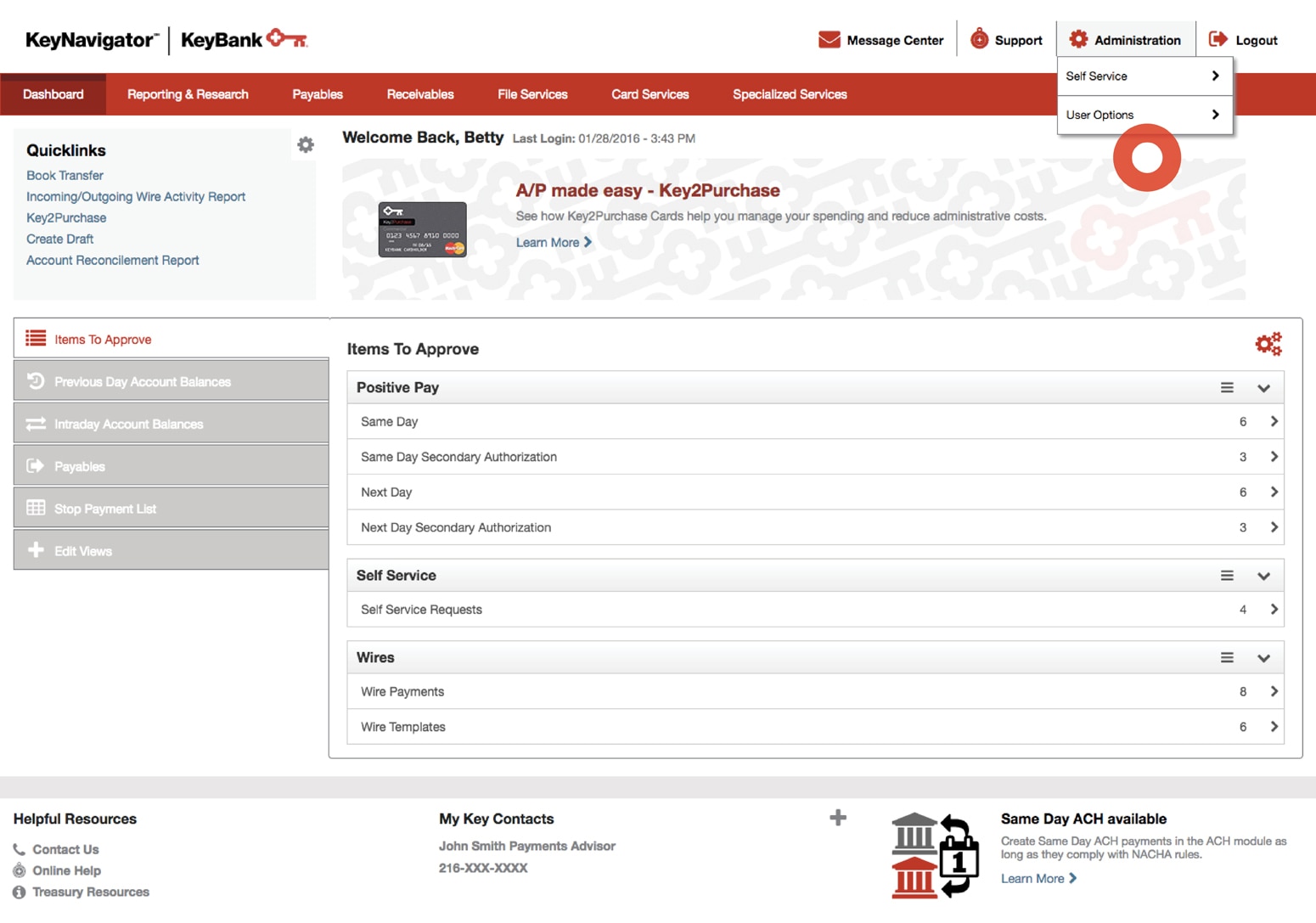Image resolution: width=1316 pixels, height=923 pixels.
Task: Open the Message Center envelope icon
Action: pos(829,40)
